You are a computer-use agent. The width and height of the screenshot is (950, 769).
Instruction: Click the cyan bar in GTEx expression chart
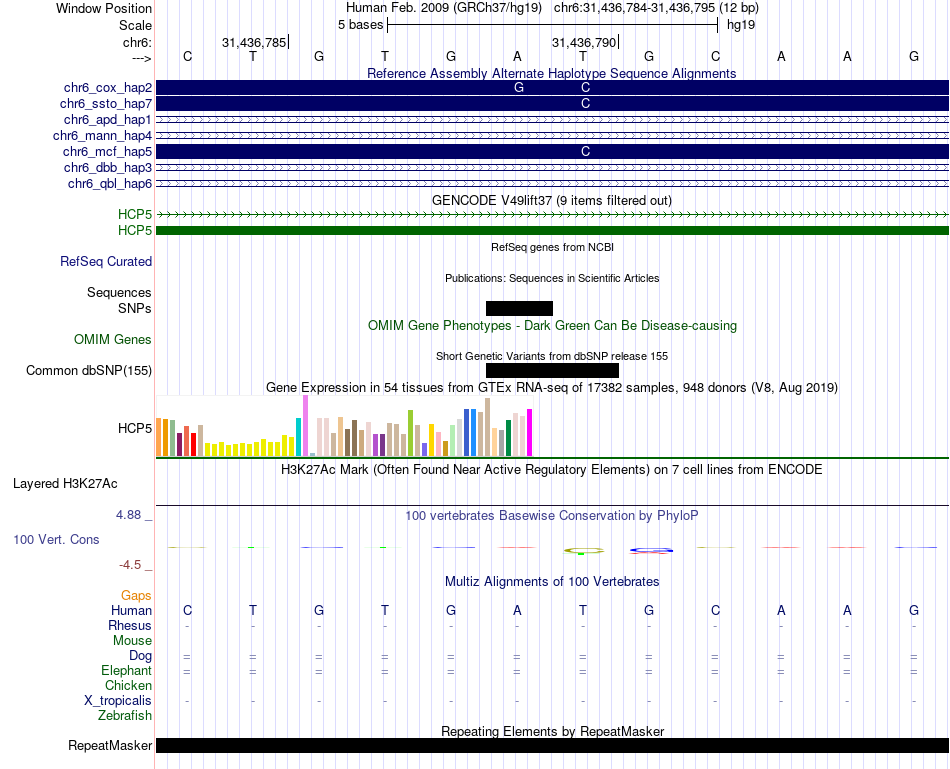298,437
